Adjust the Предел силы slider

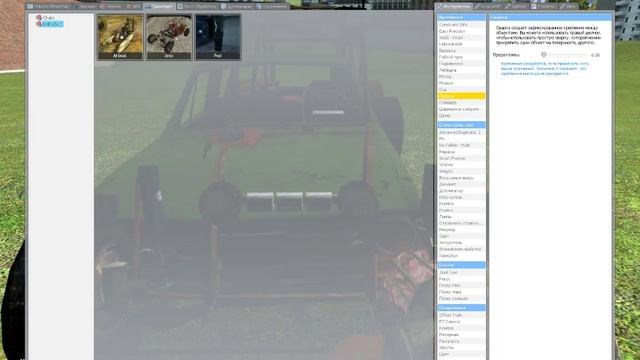[565, 55]
